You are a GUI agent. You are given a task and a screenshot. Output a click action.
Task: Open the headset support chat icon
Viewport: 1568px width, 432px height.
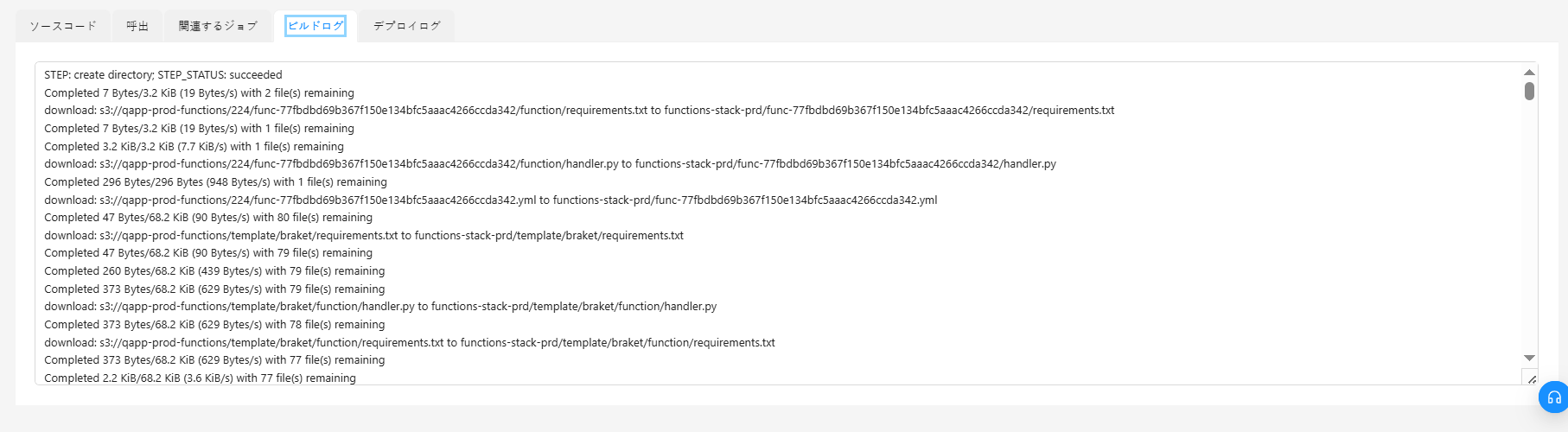coord(1553,397)
